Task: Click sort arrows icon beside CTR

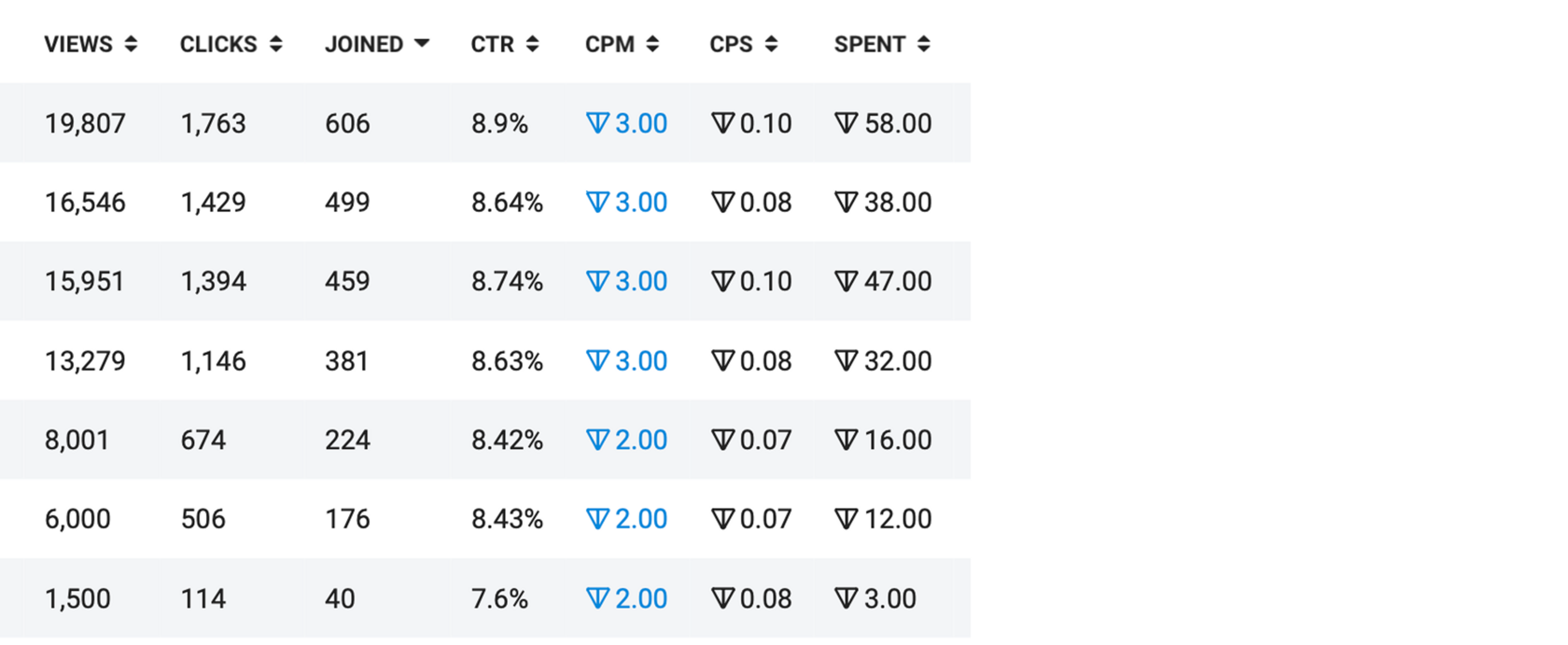Action: [x=532, y=44]
